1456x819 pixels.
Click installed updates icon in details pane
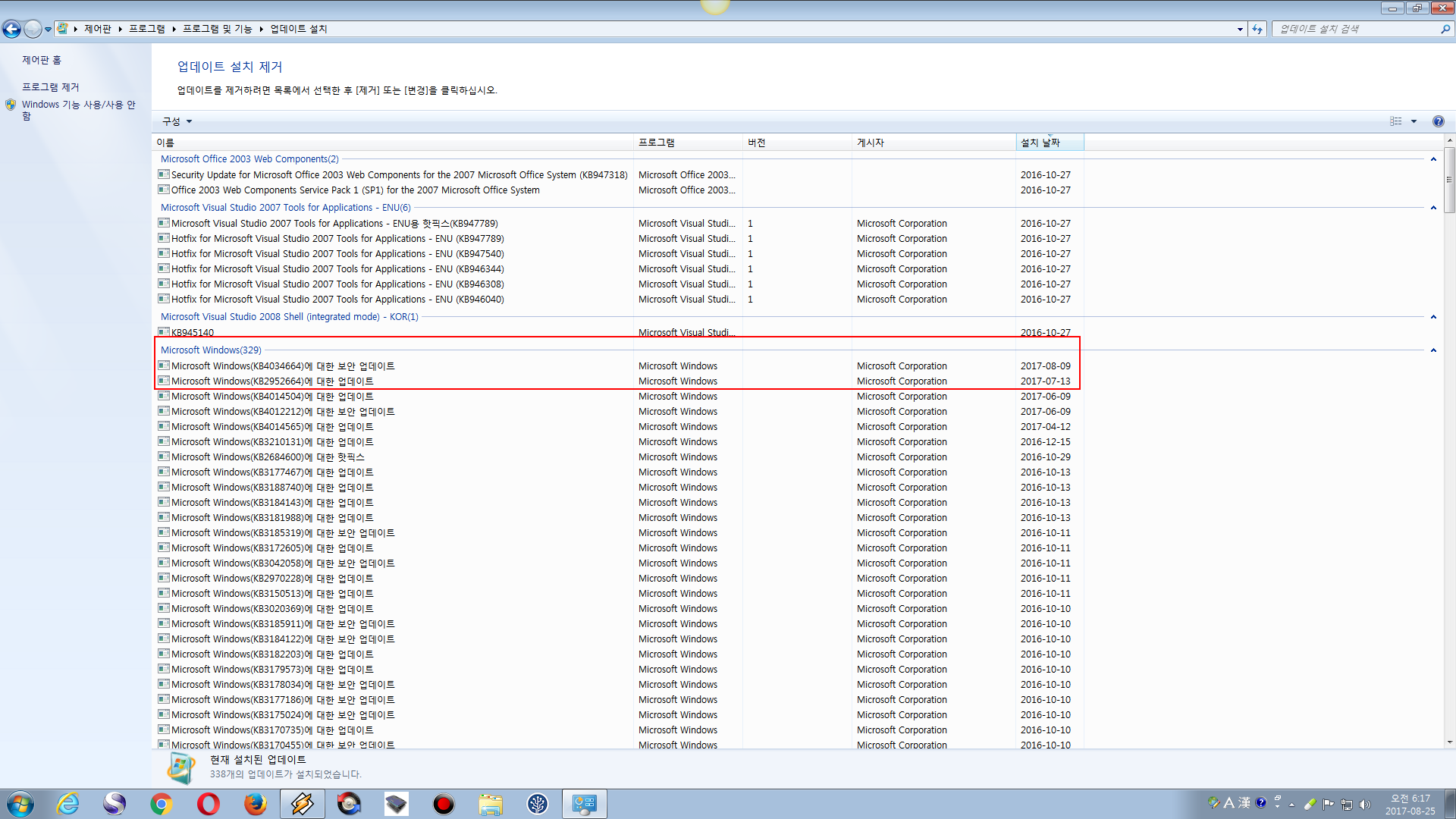tap(180, 768)
